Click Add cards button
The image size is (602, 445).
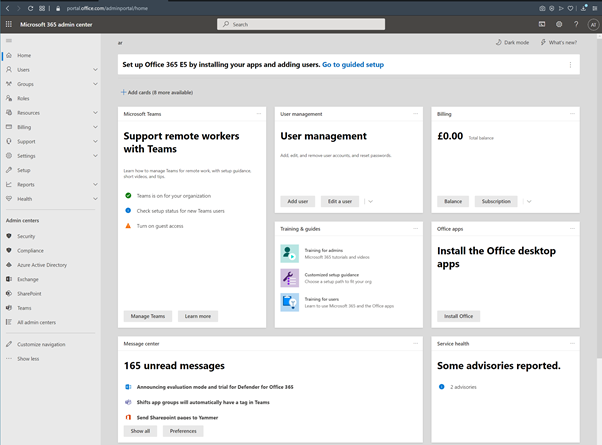click(x=157, y=92)
